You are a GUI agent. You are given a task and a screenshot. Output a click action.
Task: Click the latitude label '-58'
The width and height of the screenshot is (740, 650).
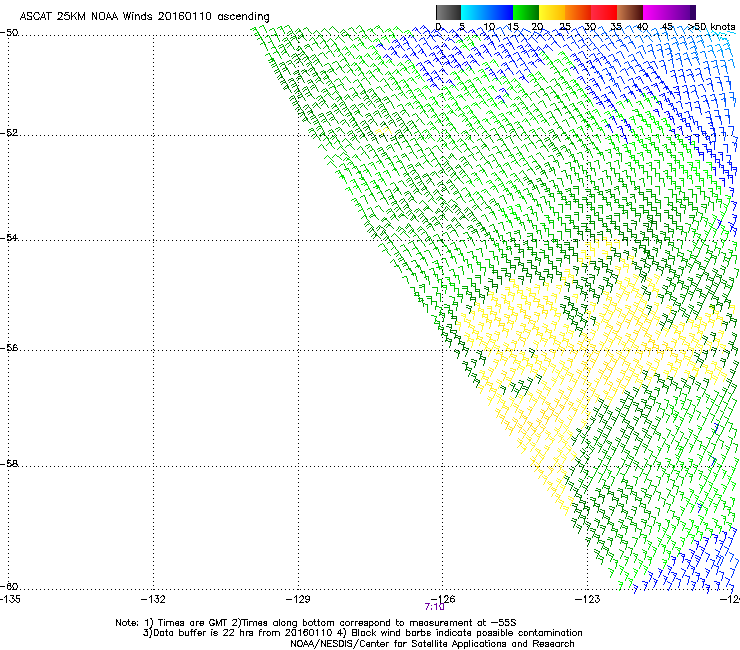[9, 464]
